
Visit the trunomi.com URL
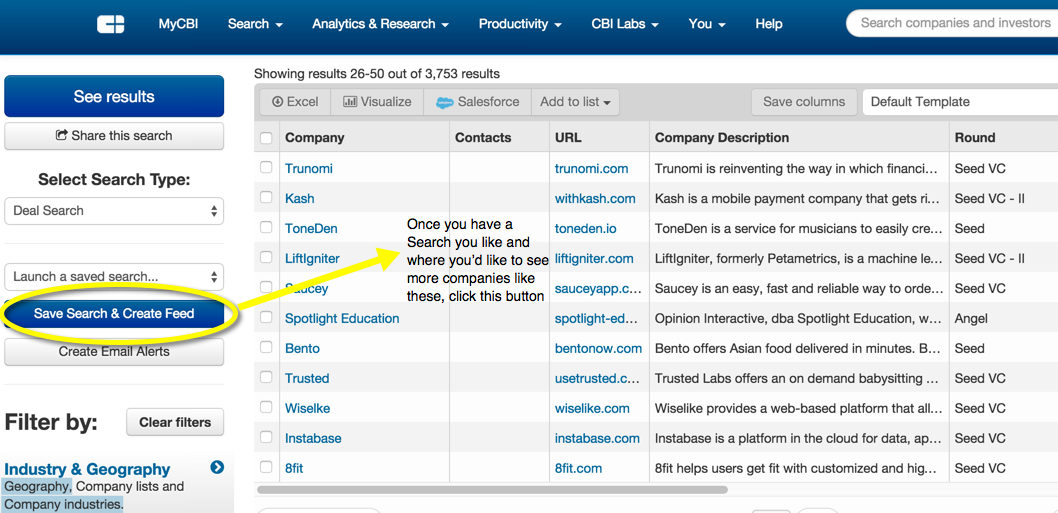click(591, 168)
